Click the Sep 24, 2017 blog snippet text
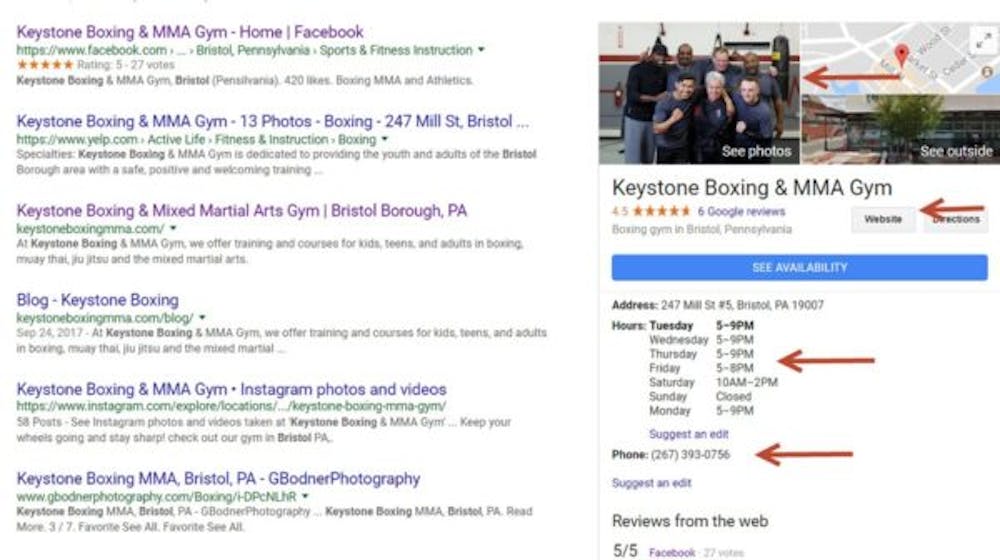 [281, 341]
